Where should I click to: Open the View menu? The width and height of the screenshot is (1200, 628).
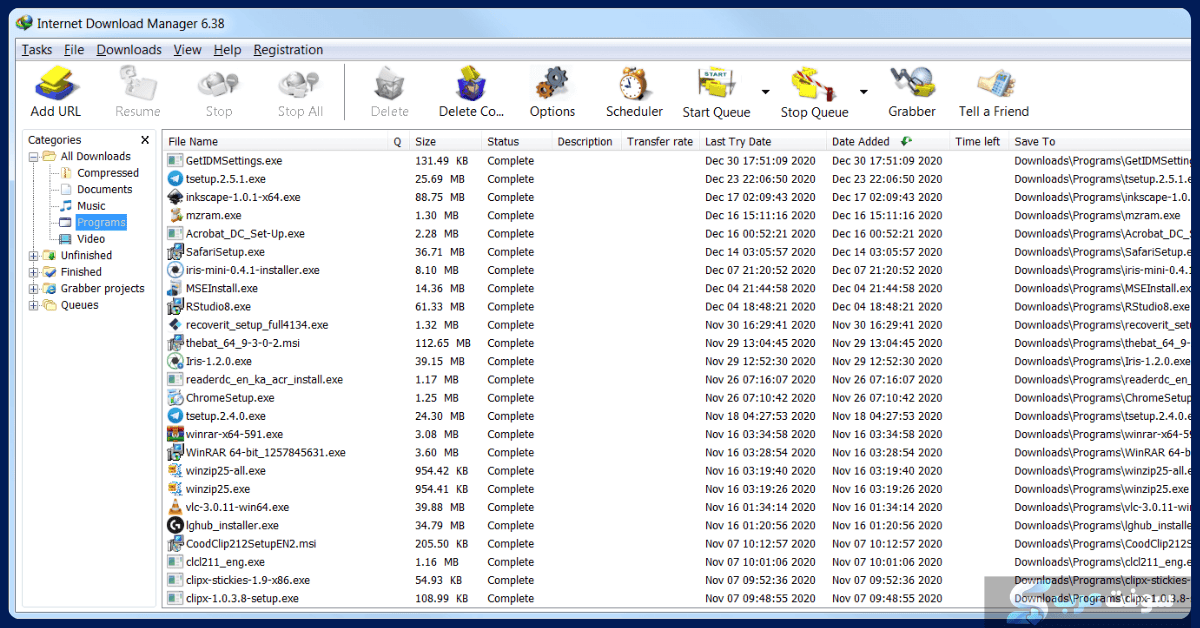(187, 50)
